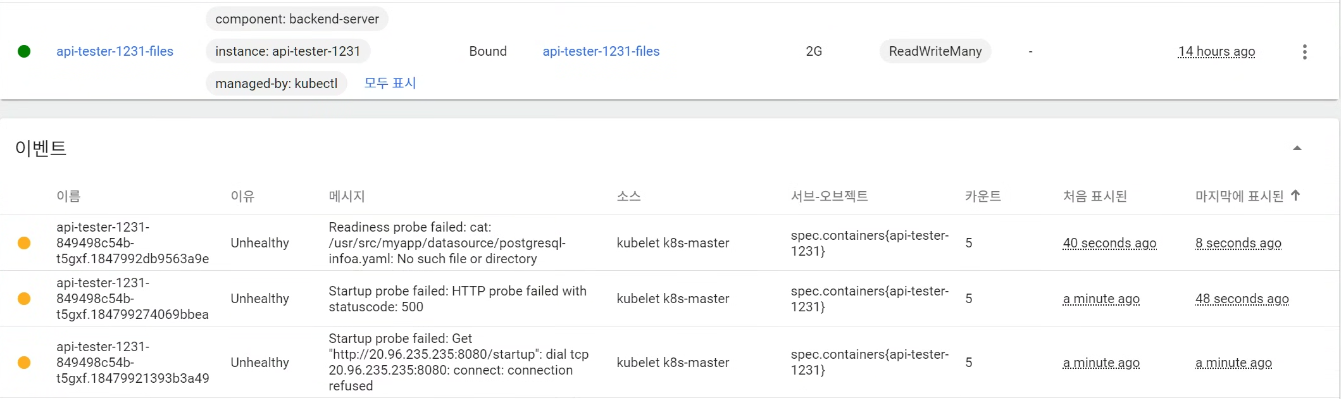
Task: Show all labels with the 모두 표시 link
Action: [390, 84]
